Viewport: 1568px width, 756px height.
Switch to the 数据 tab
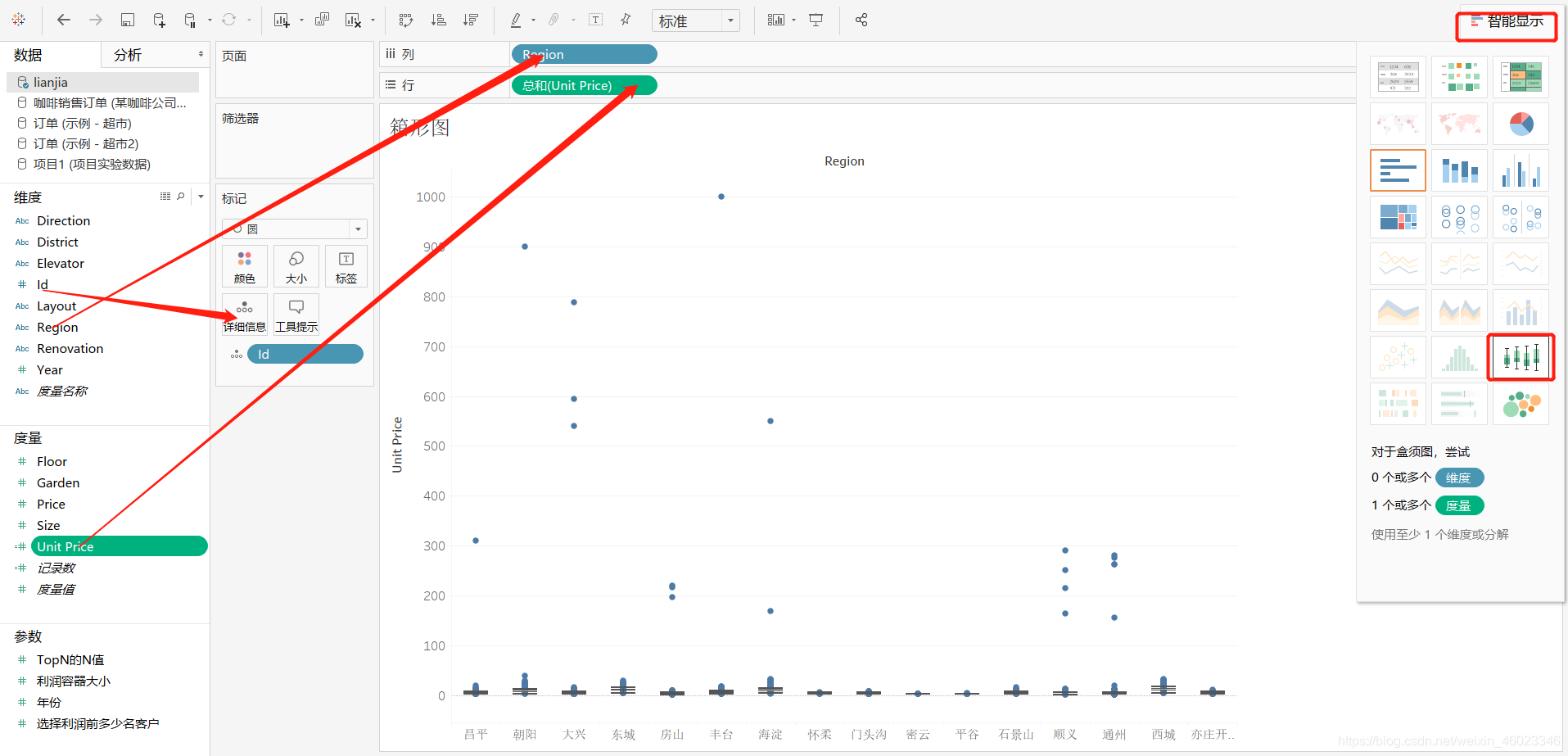tap(28, 55)
